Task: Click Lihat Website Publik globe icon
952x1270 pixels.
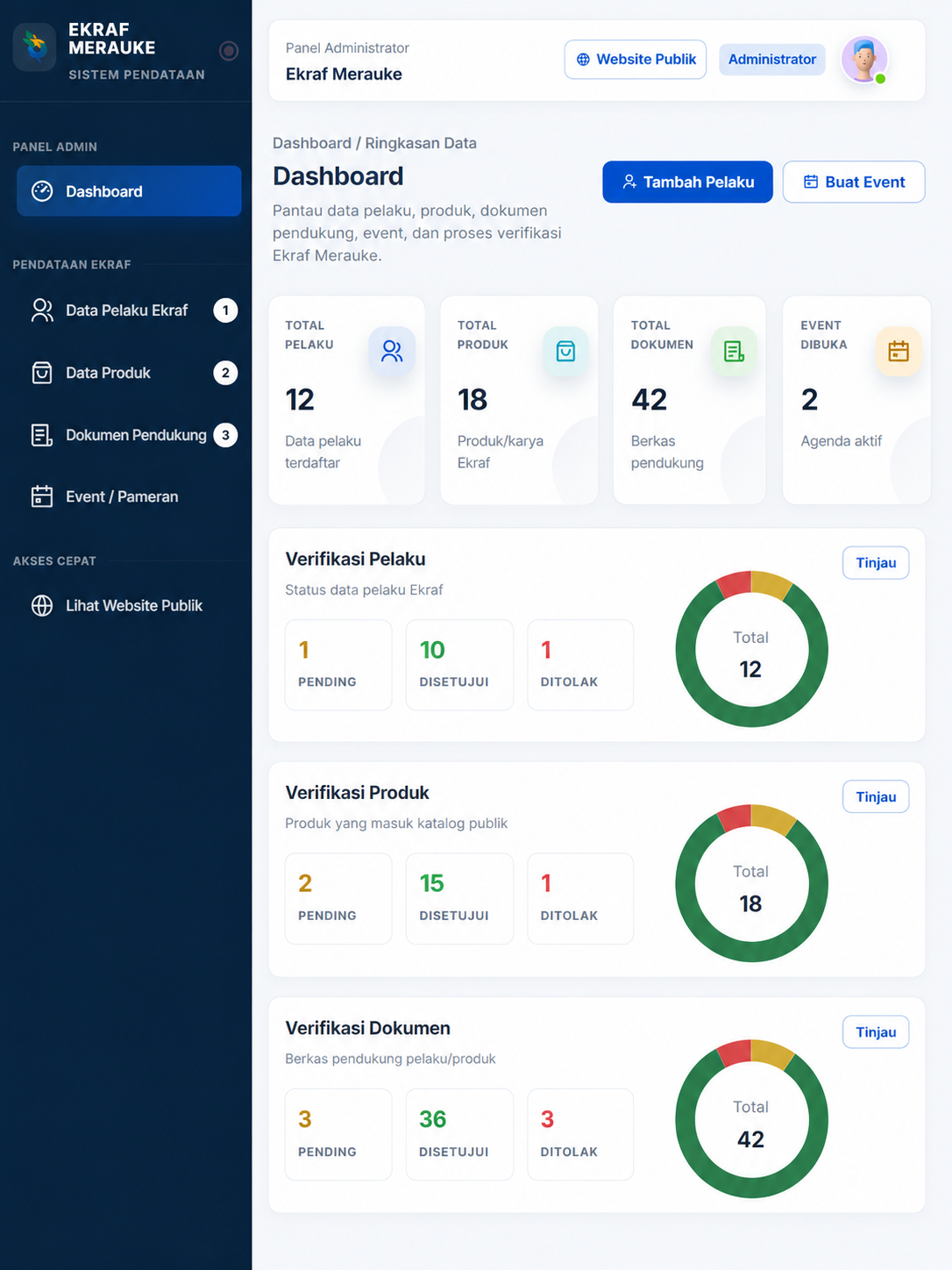Action: (42, 606)
